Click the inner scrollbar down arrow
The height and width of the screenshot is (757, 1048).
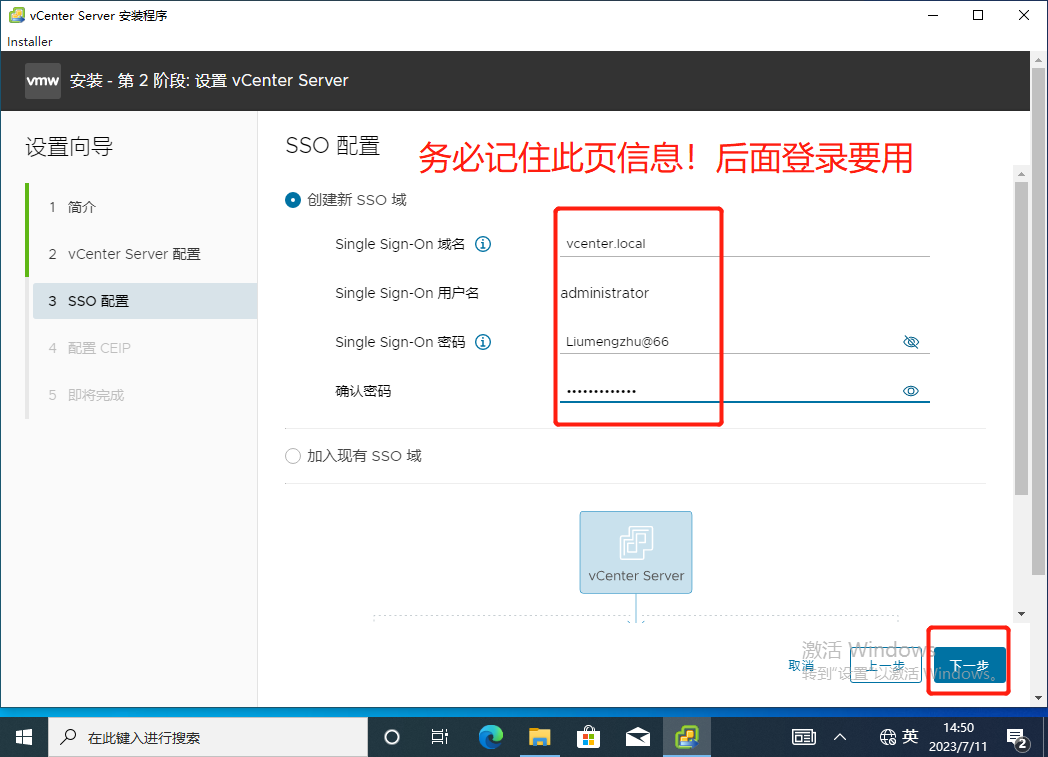[1021, 613]
